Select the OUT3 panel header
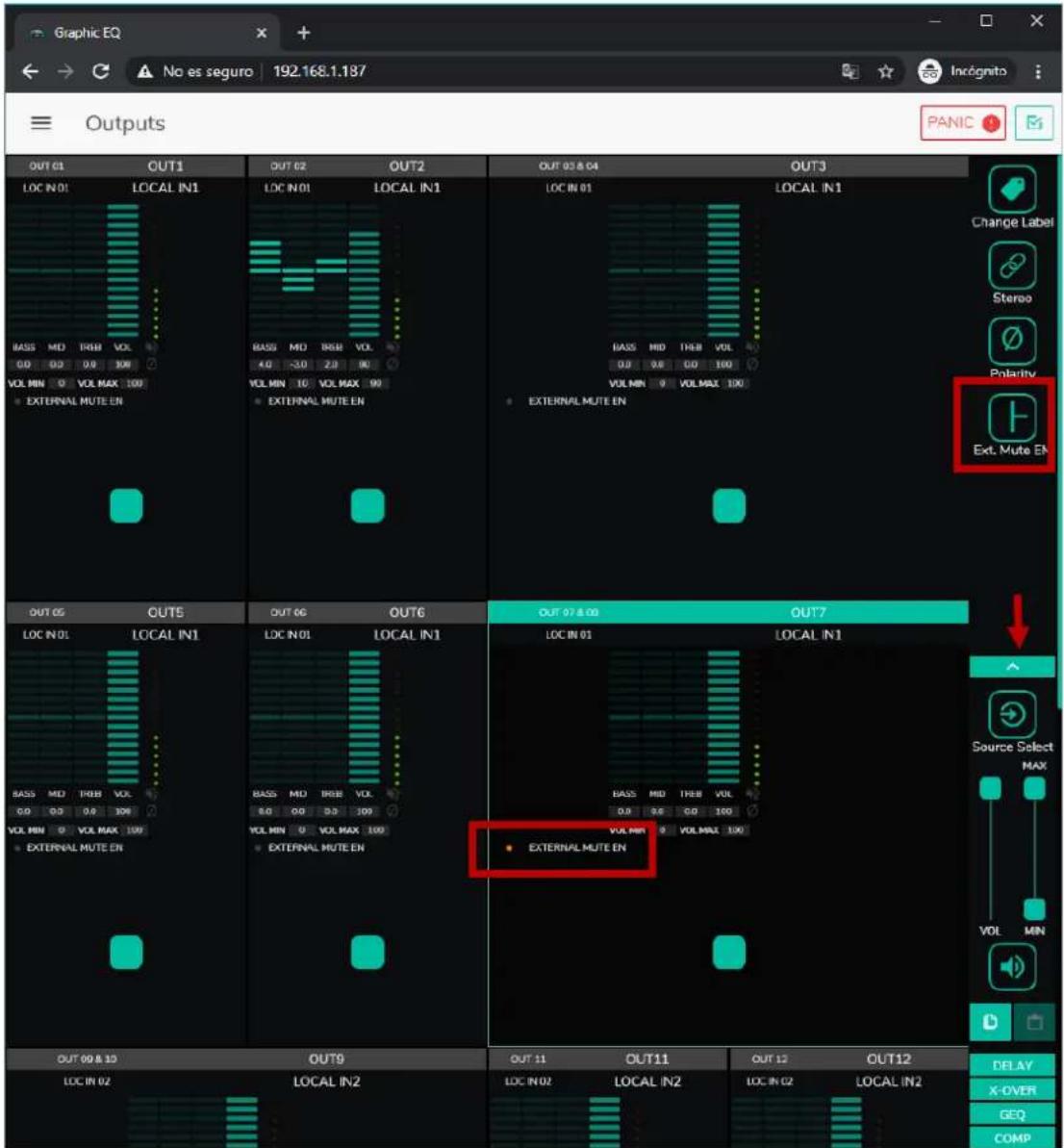The image size is (1064, 1148). click(728, 166)
